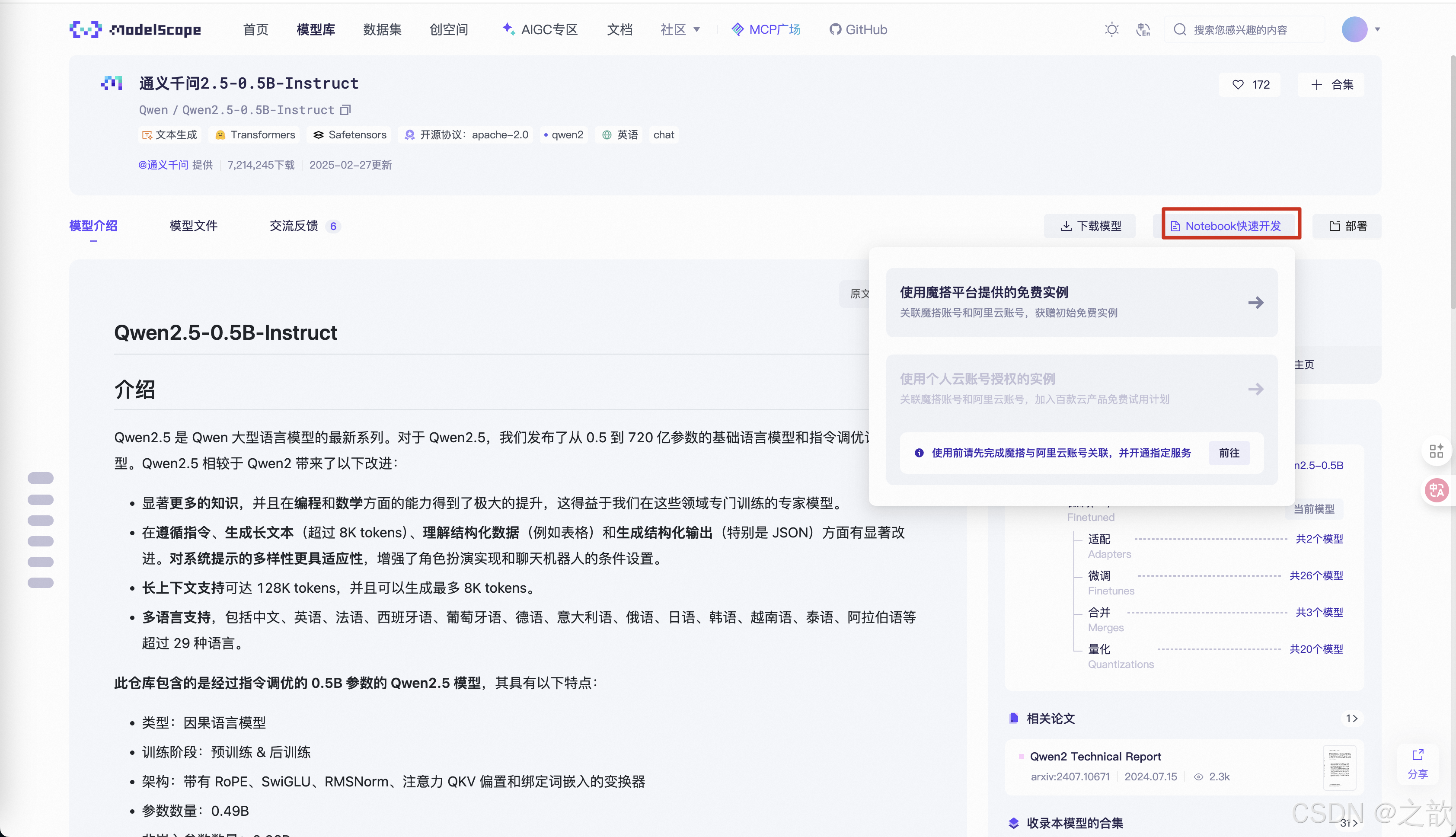Screen dimensions: 1456x837
Task: Copy model ID Qwen2.5-0.5B-Instruct icon
Action: 345,109
